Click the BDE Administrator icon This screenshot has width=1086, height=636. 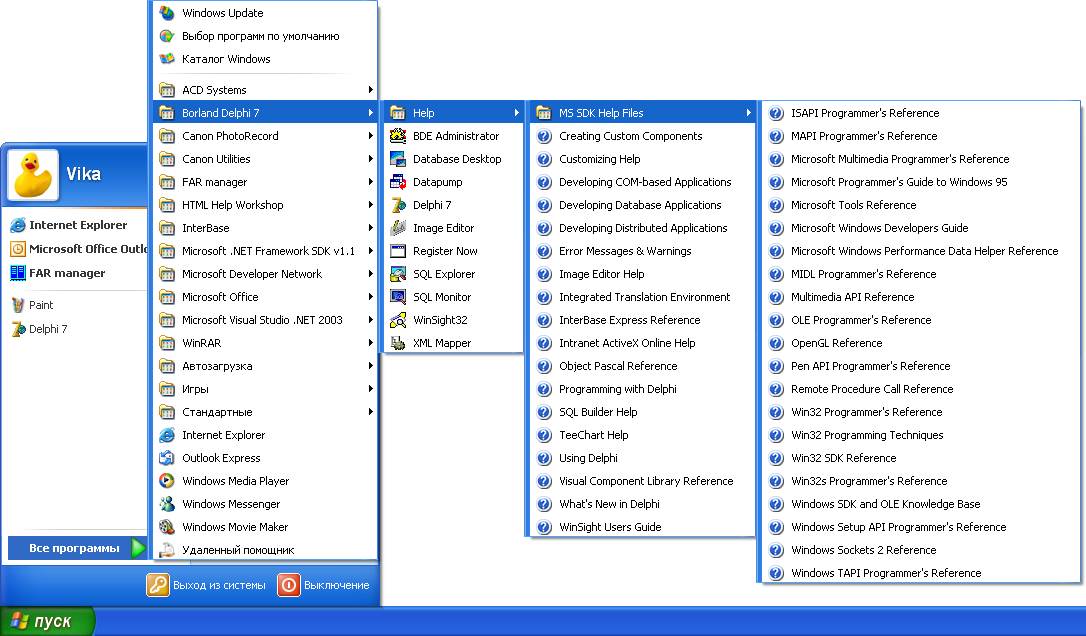coord(398,136)
